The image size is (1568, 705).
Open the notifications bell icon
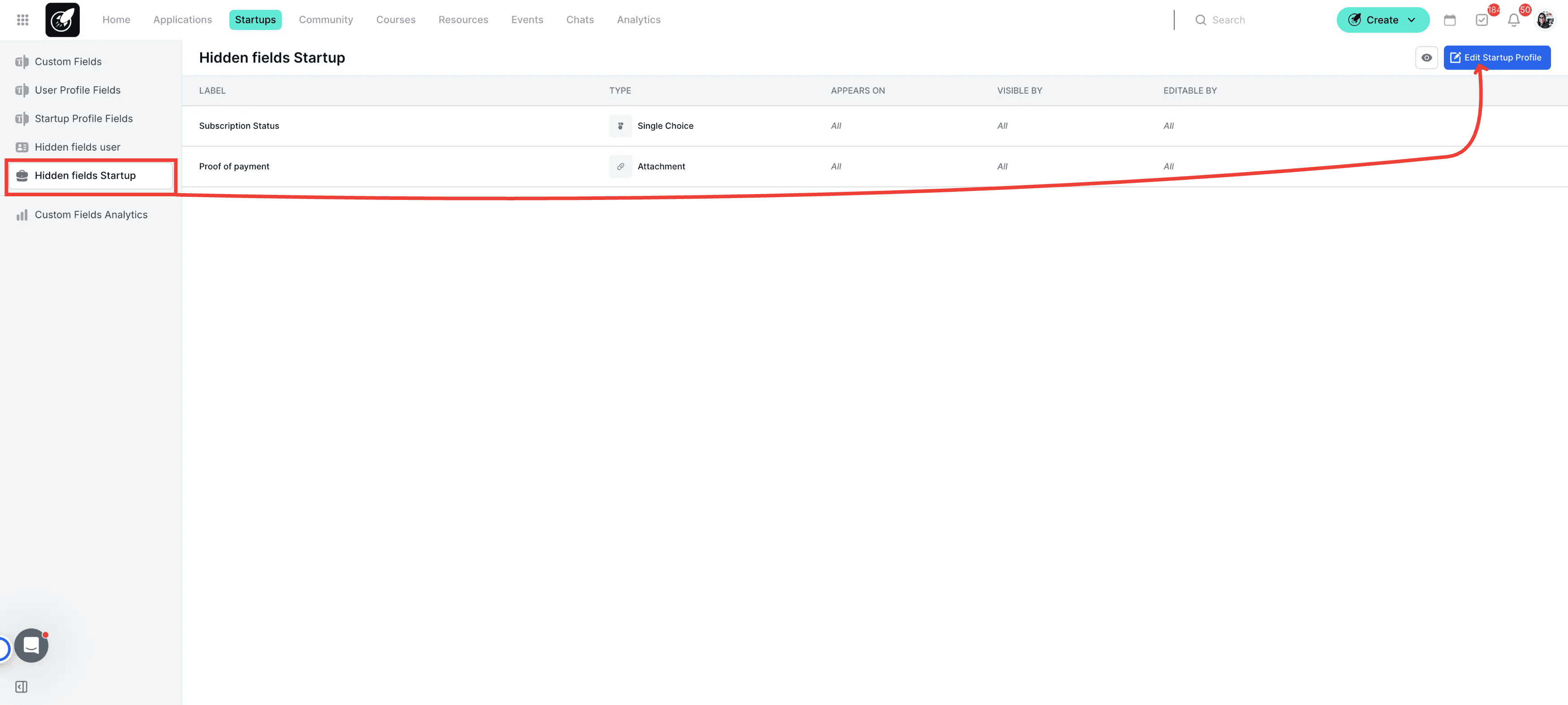[1513, 20]
